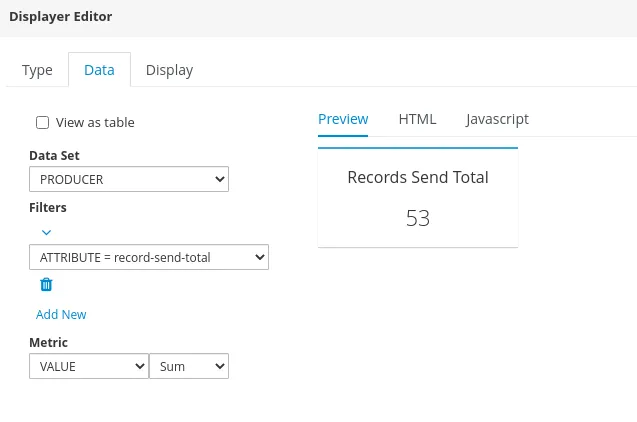This screenshot has width=637, height=422.
Task: Click the 53 metric value
Action: click(418, 218)
